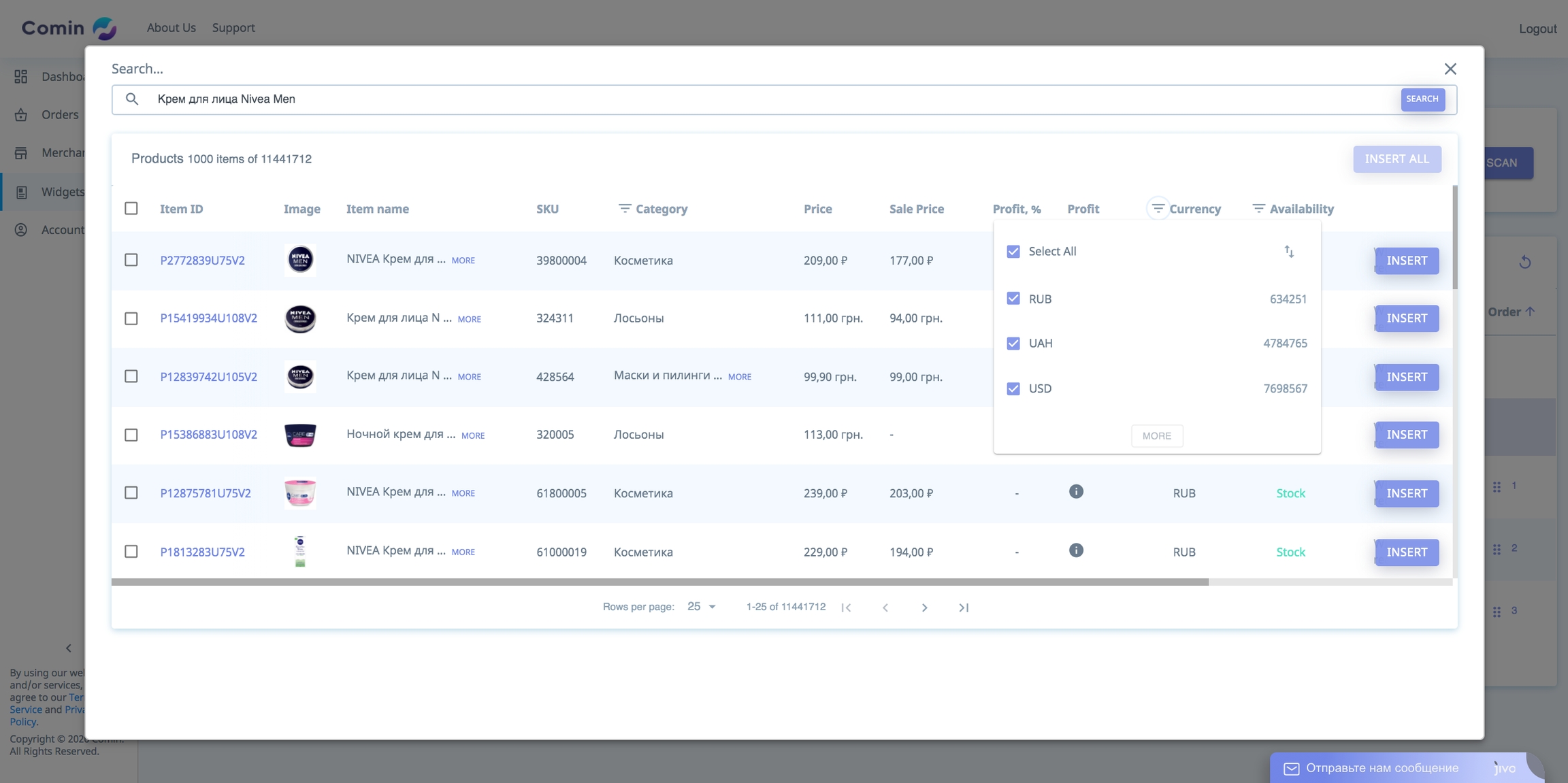Open Account user icon in sidebar

click(21, 229)
